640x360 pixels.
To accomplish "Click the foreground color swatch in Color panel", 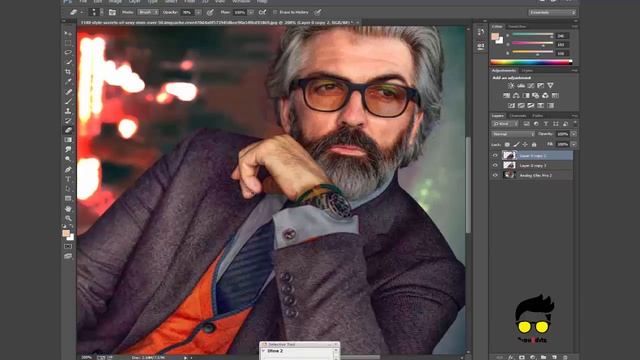I will coord(495,37).
